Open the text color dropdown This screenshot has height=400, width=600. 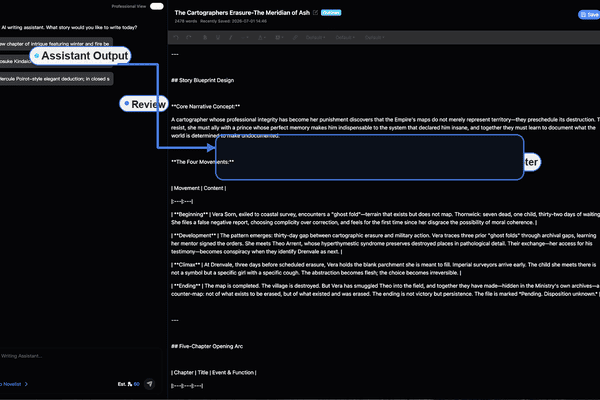coord(262,38)
